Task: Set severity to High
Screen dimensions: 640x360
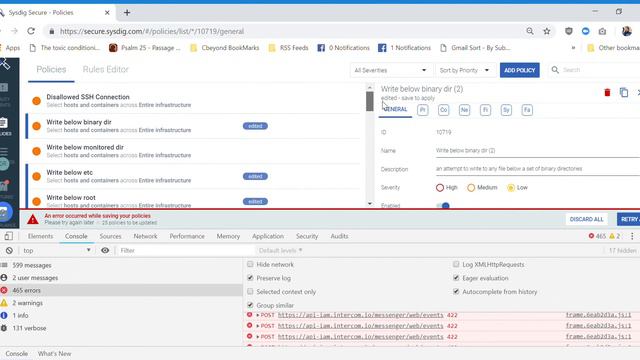Action: (x=440, y=188)
